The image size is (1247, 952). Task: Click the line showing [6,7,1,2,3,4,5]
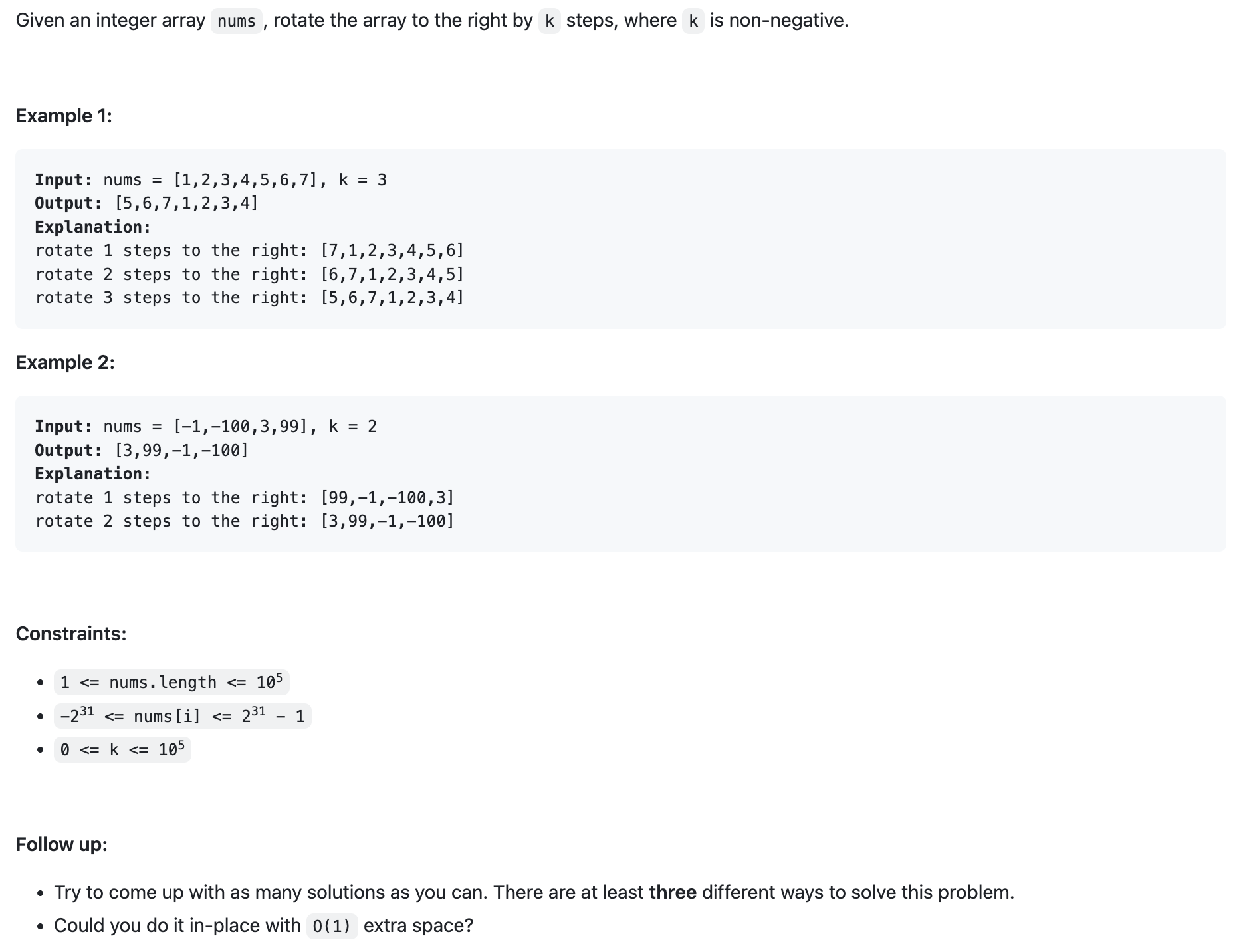pyautogui.click(x=249, y=275)
